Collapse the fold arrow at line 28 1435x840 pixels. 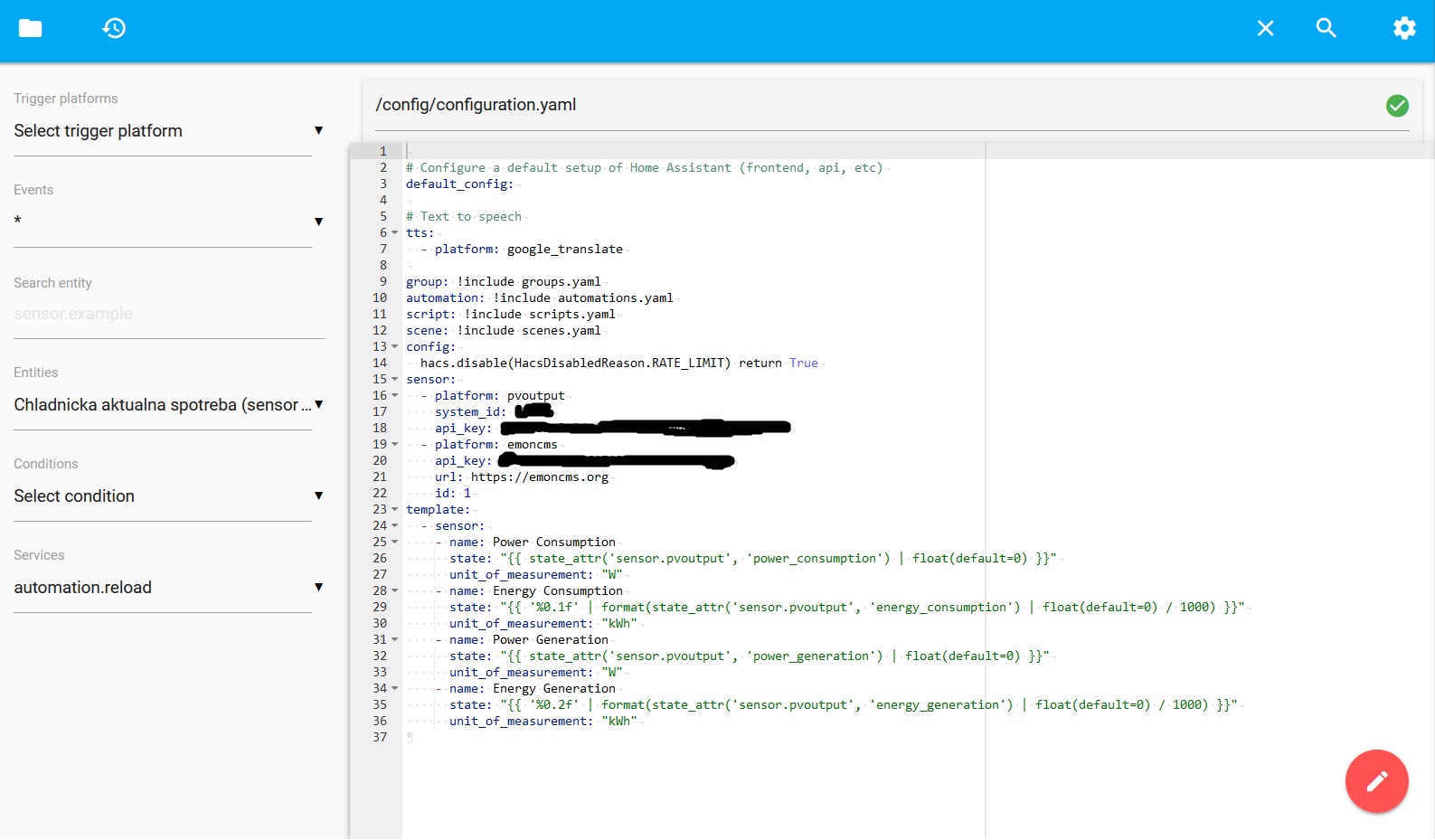click(x=394, y=591)
